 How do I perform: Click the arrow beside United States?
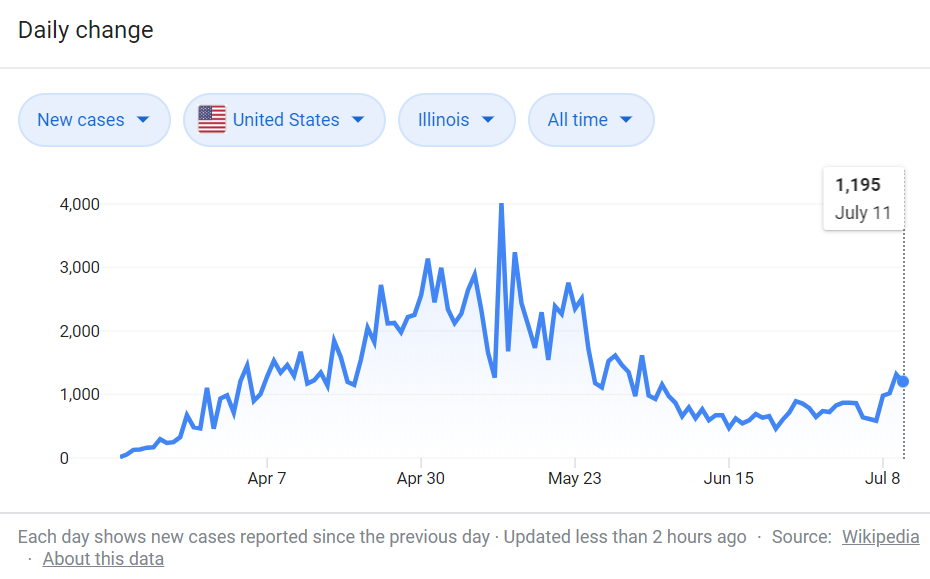[x=356, y=120]
